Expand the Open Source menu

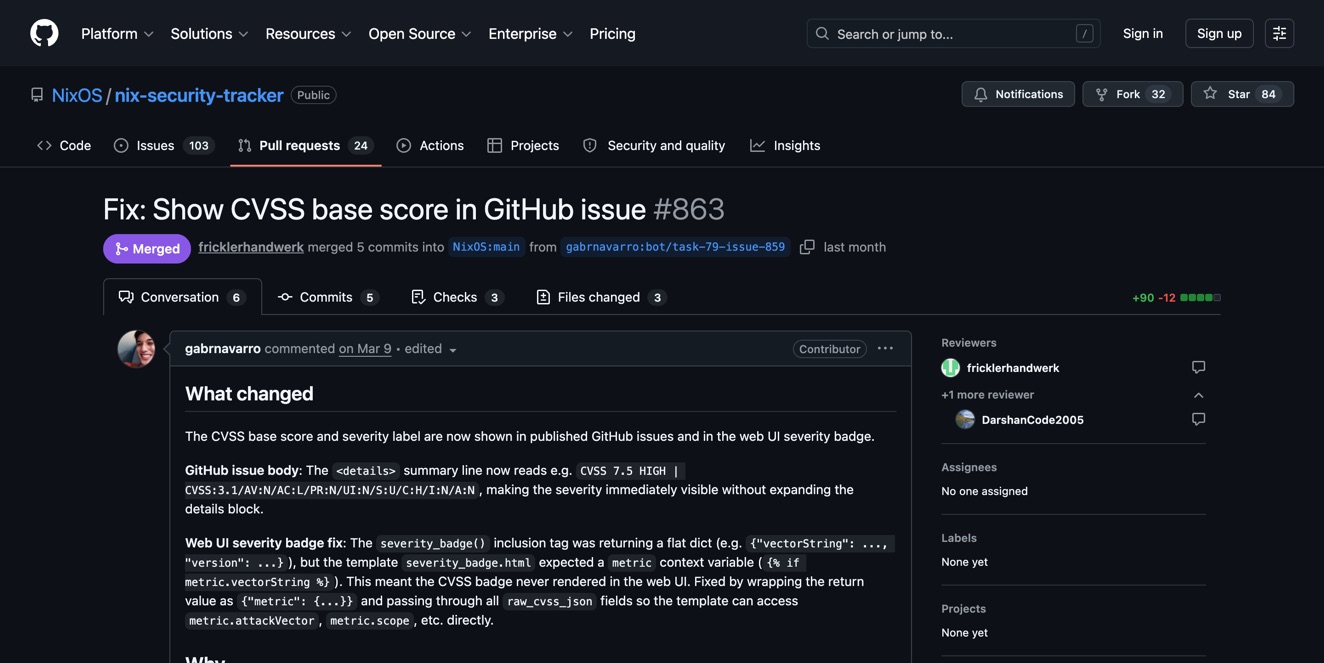tap(419, 34)
